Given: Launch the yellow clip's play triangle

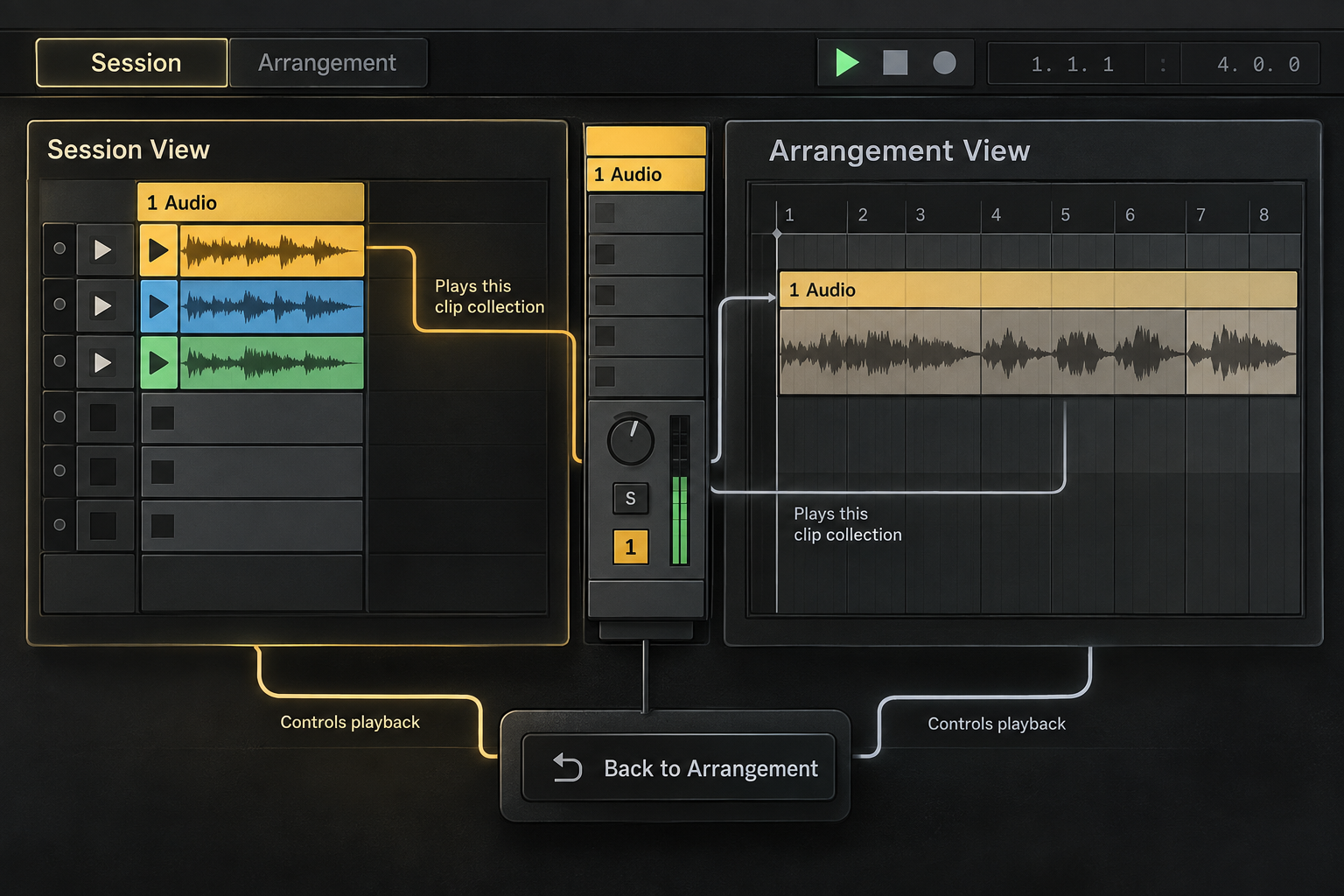Looking at the screenshot, I should [x=158, y=250].
